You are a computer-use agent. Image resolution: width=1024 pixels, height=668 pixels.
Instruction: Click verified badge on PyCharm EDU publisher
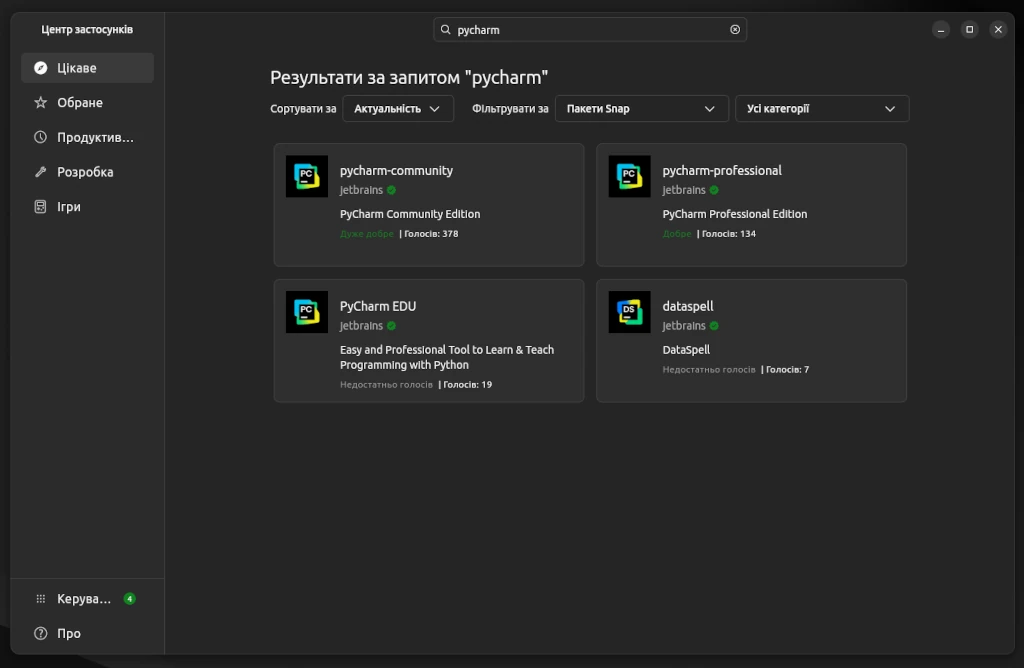(x=391, y=326)
